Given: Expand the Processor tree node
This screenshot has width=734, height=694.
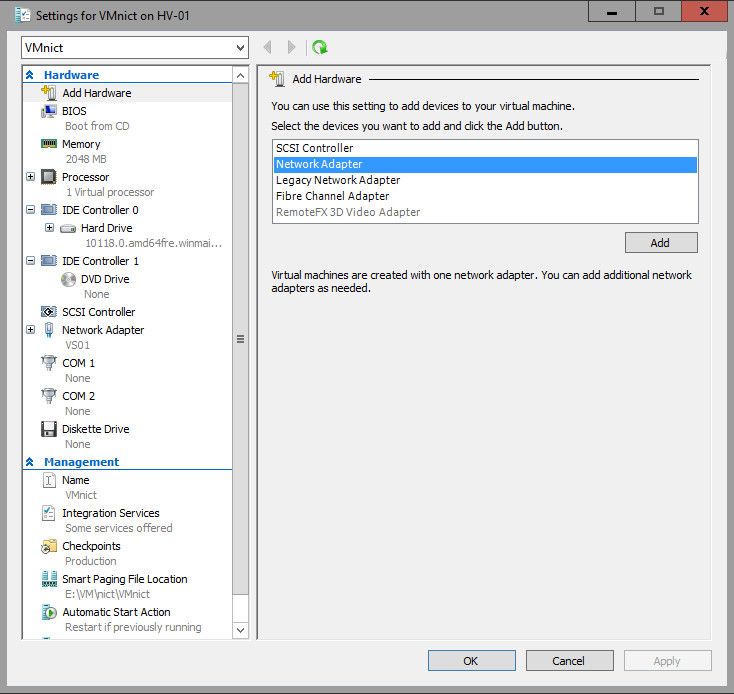Looking at the screenshot, I should 30,177.
